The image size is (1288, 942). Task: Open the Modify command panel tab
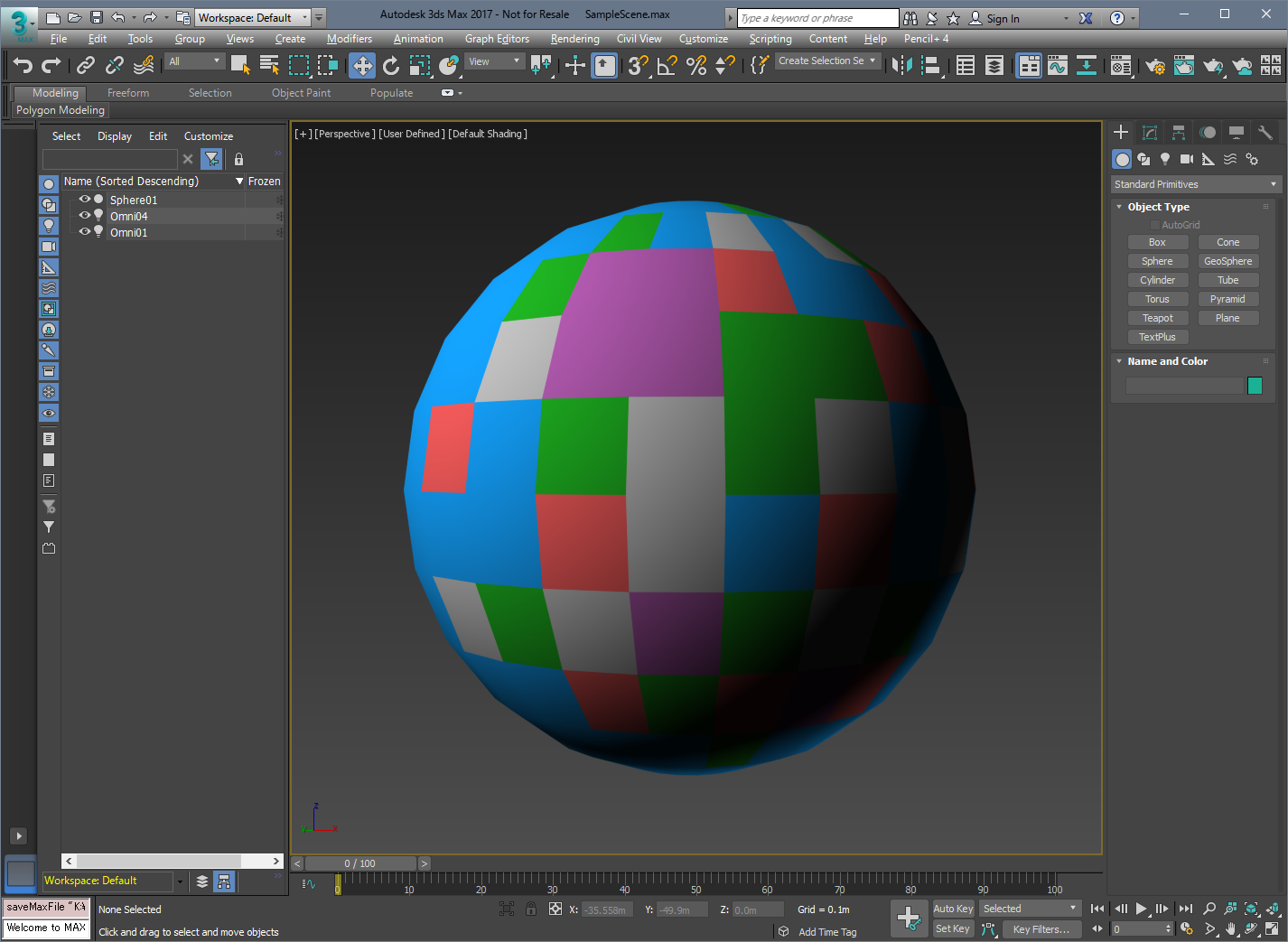click(1150, 133)
